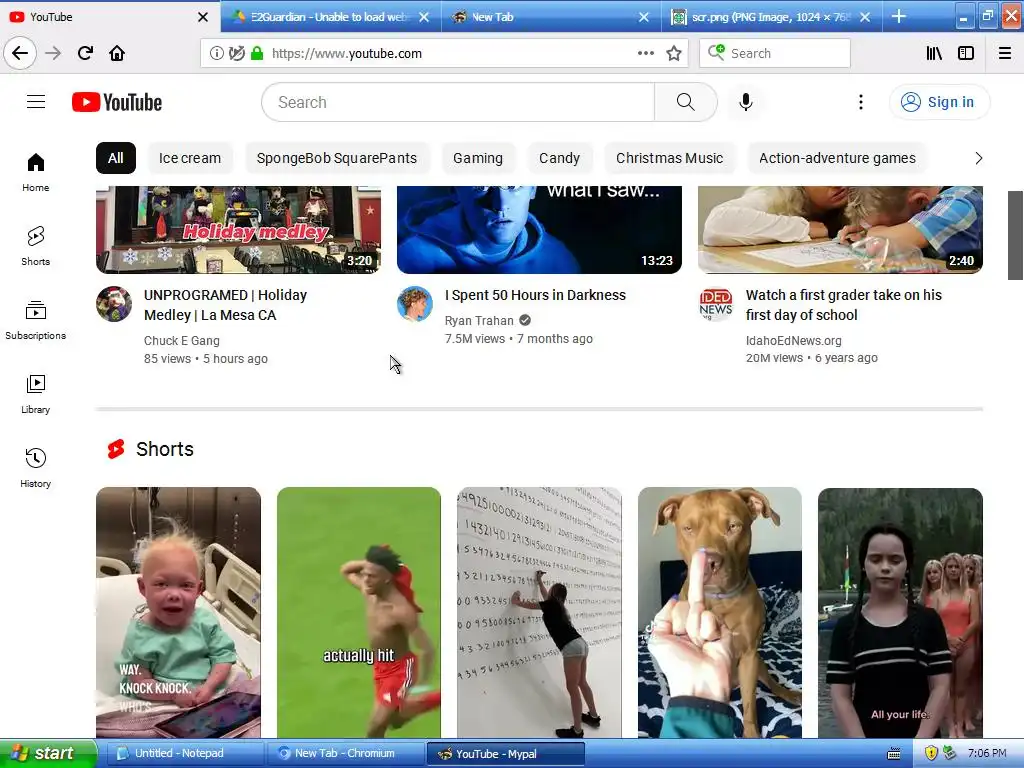Screen dimensions: 1024x768
Task: Open the 'All your life' Short
Action: point(901,613)
